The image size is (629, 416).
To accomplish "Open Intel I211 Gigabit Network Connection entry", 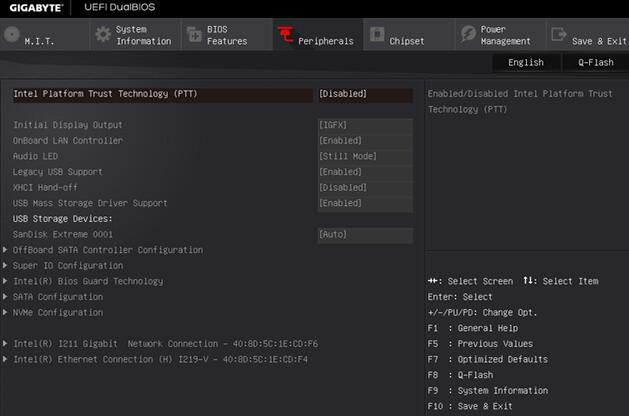I will point(165,343).
